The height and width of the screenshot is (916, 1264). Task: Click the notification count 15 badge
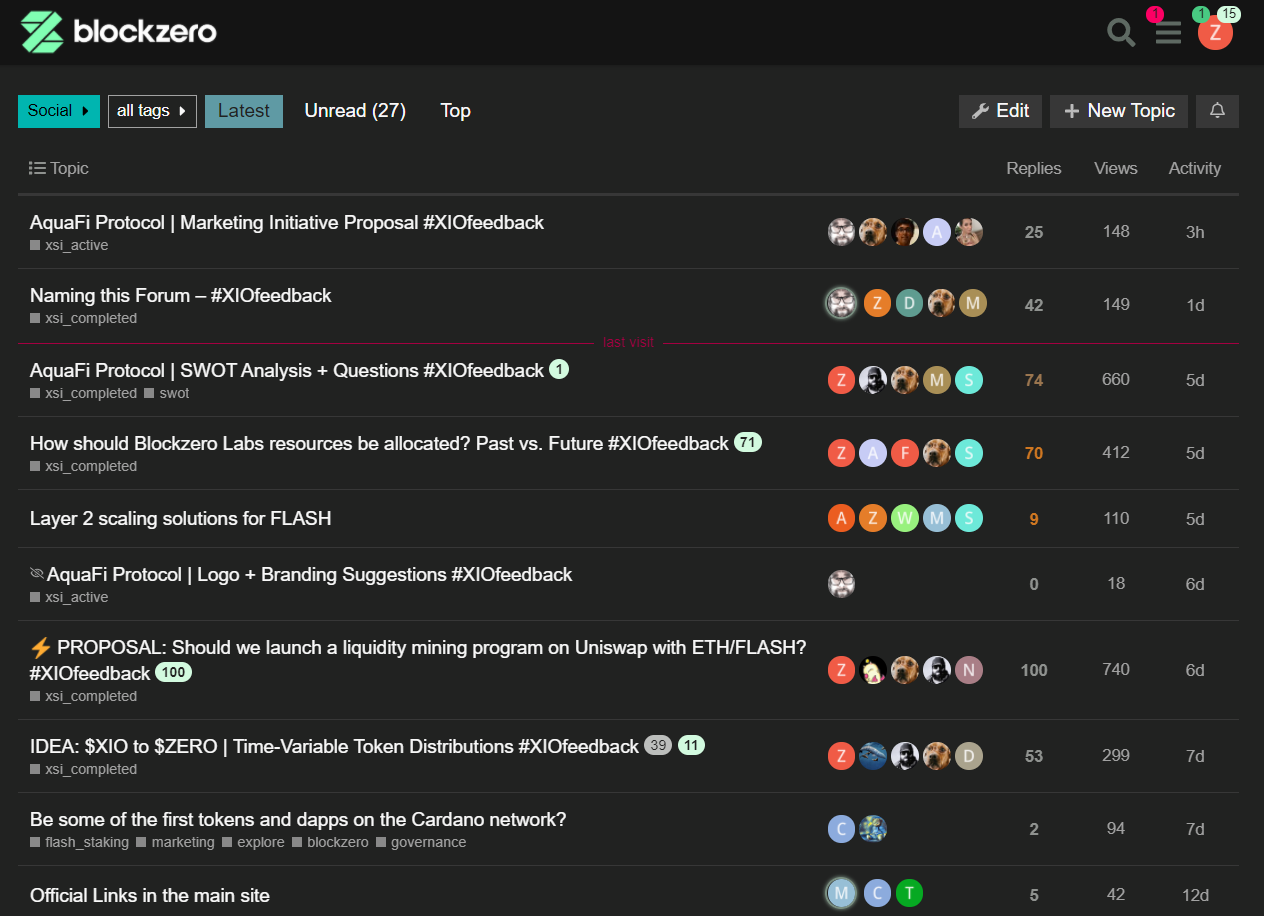click(x=1229, y=14)
